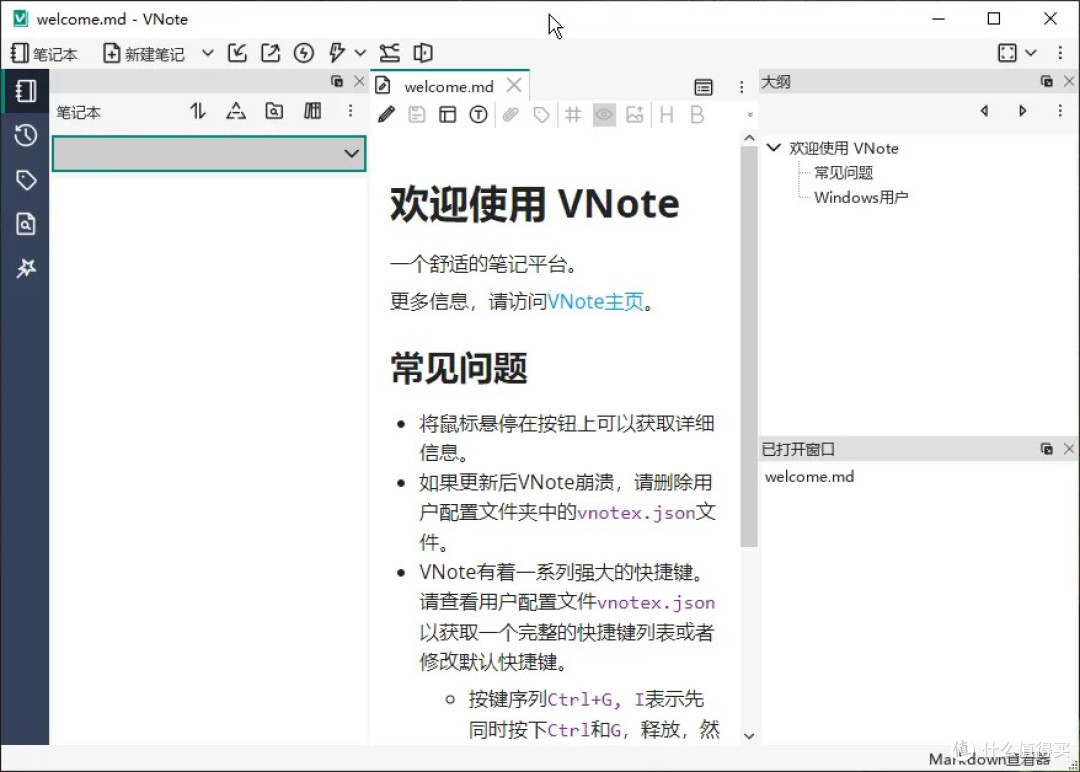Click the import notes icon on the top toolbar

[x=237, y=52]
